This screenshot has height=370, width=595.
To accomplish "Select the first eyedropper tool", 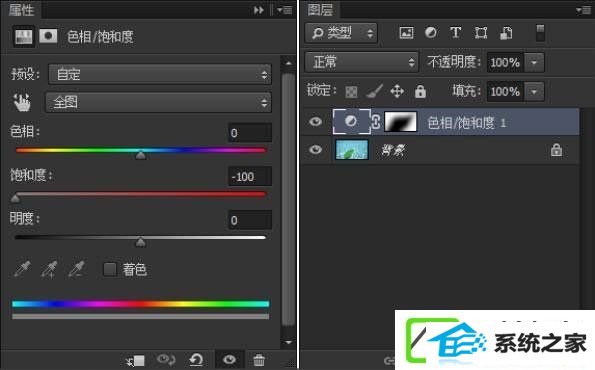I will [x=22, y=269].
